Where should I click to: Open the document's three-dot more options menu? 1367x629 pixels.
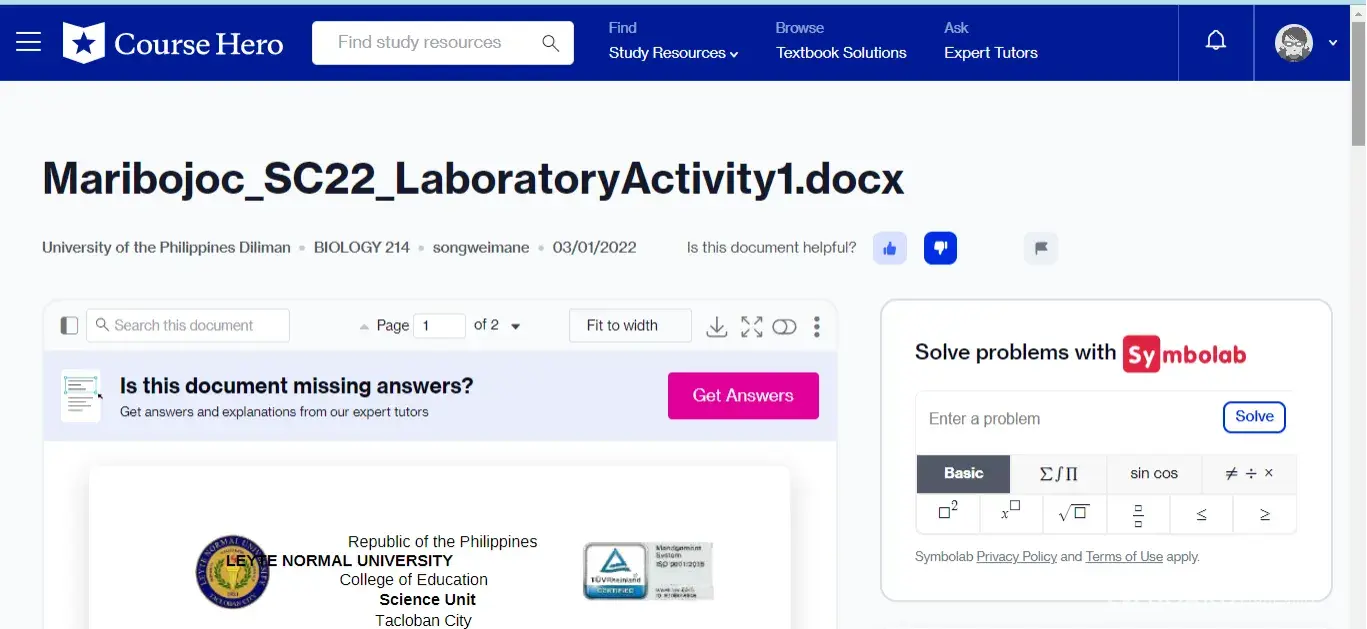pos(817,326)
